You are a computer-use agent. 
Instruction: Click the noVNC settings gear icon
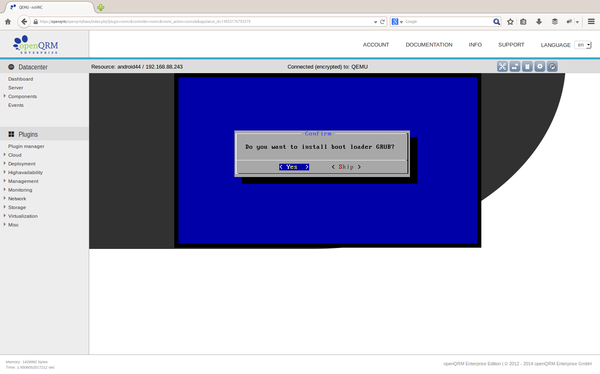[540, 67]
